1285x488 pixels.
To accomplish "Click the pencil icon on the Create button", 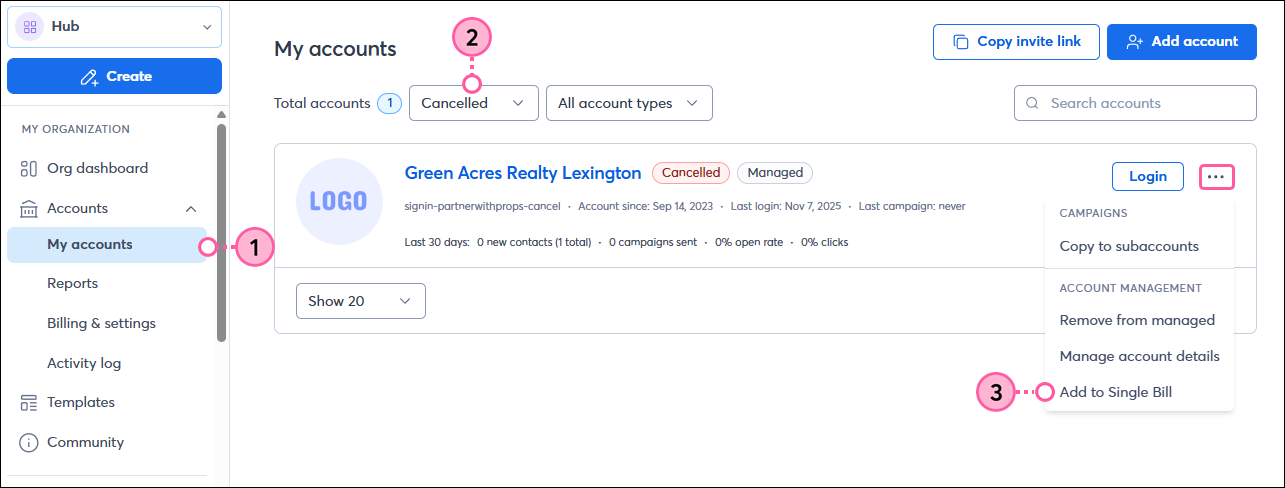I will [89, 76].
